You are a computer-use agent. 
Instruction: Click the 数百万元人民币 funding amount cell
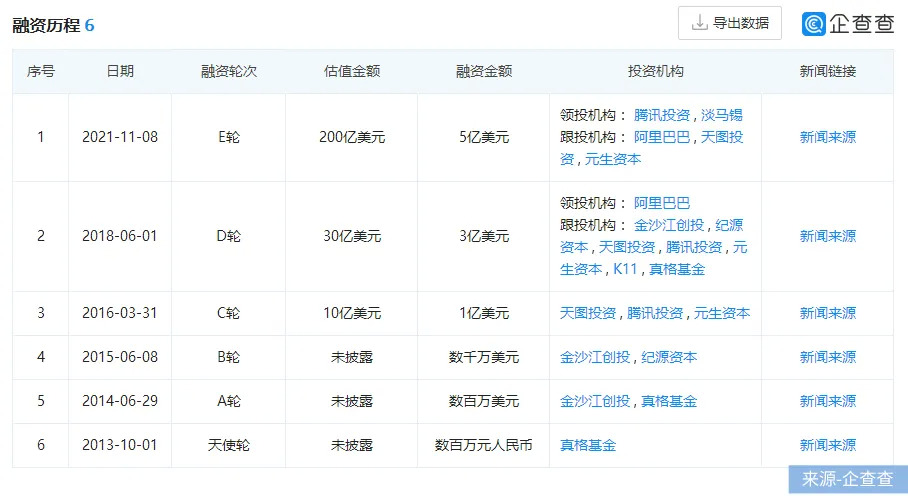tap(484, 445)
